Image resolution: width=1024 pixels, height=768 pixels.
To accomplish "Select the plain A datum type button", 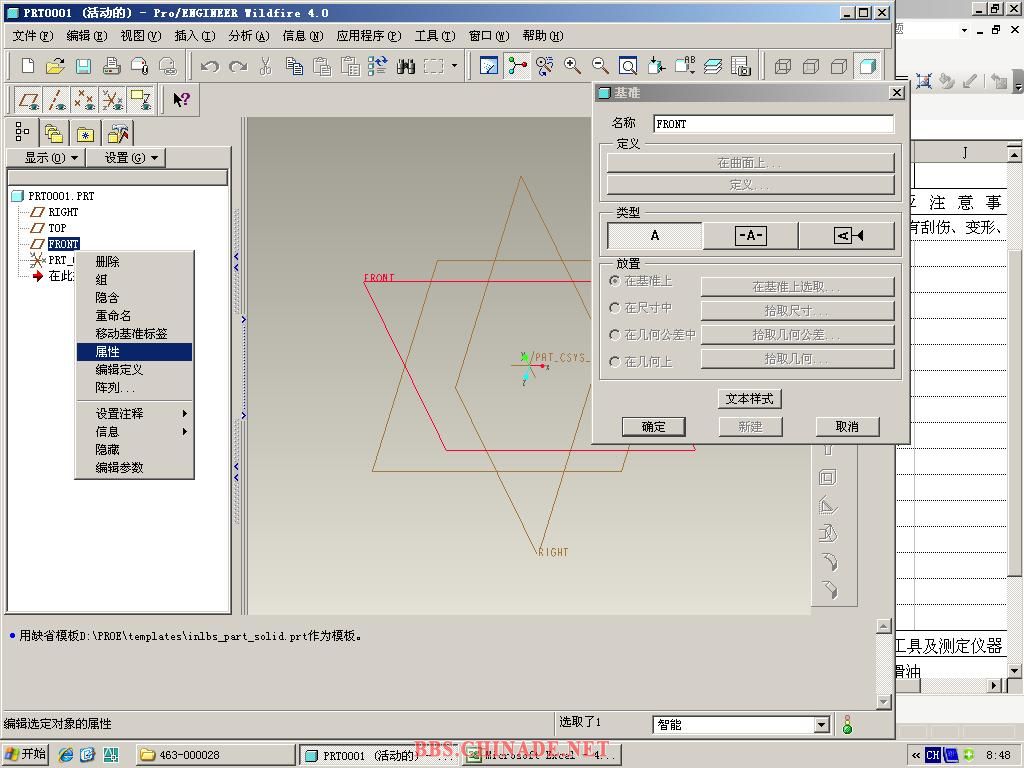I will [655, 236].
